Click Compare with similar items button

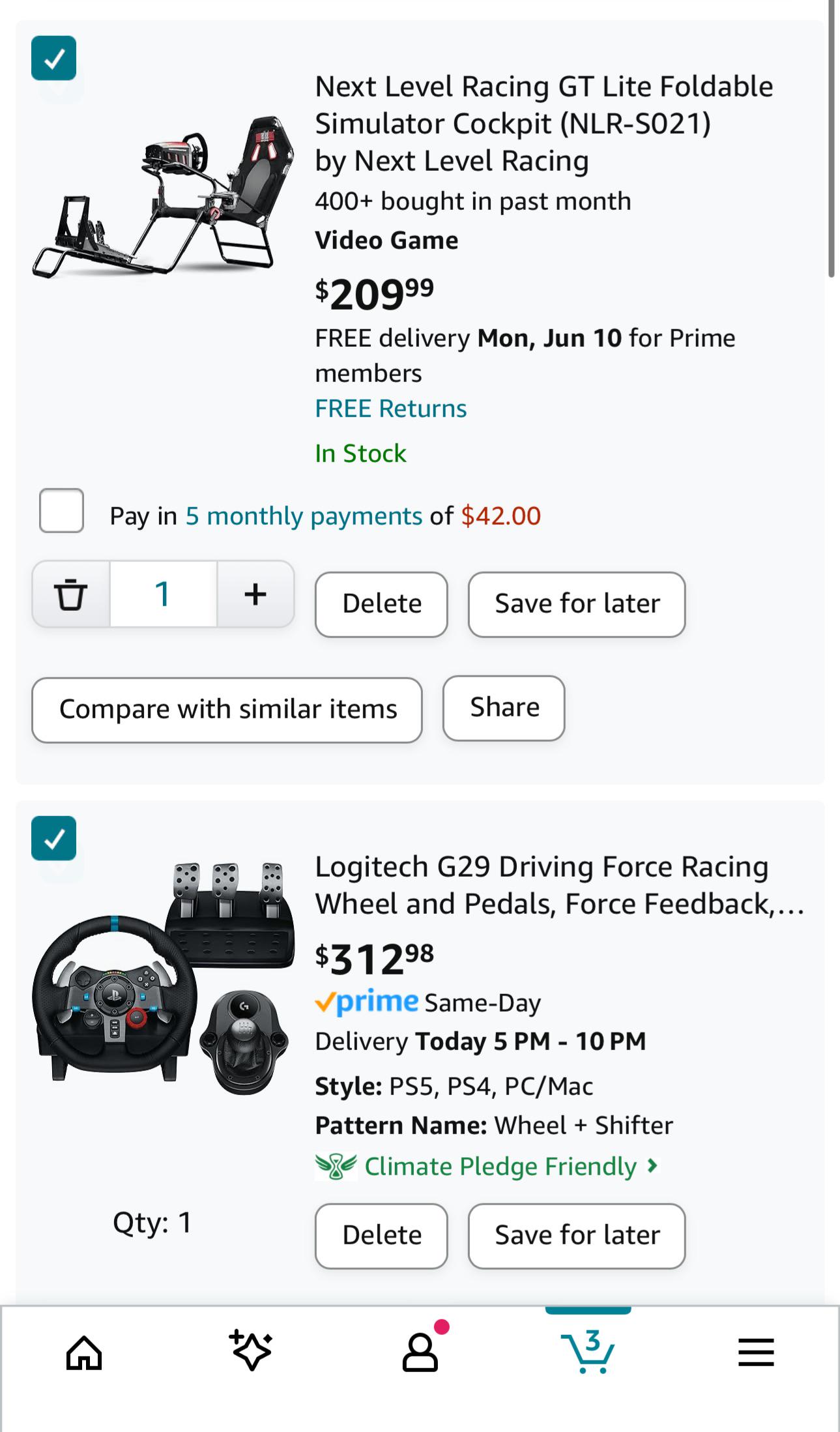(227, 710)
